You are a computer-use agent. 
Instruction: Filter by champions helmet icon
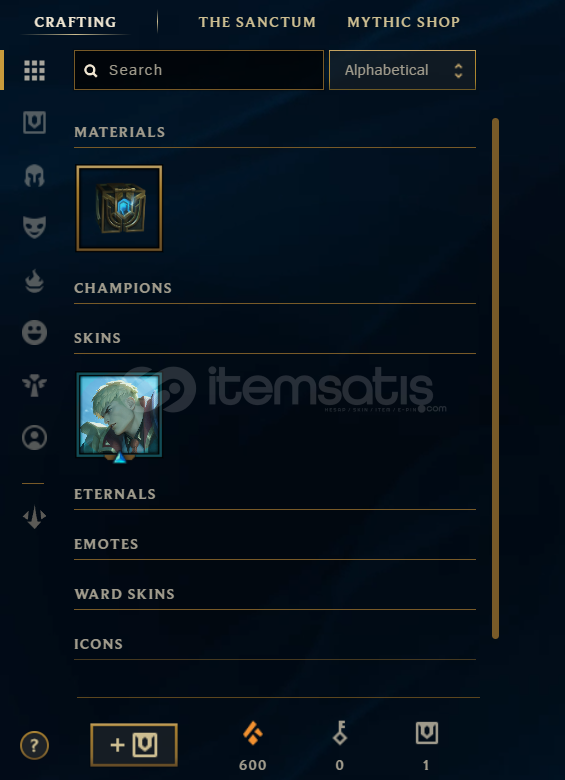[x=34, y=176]
